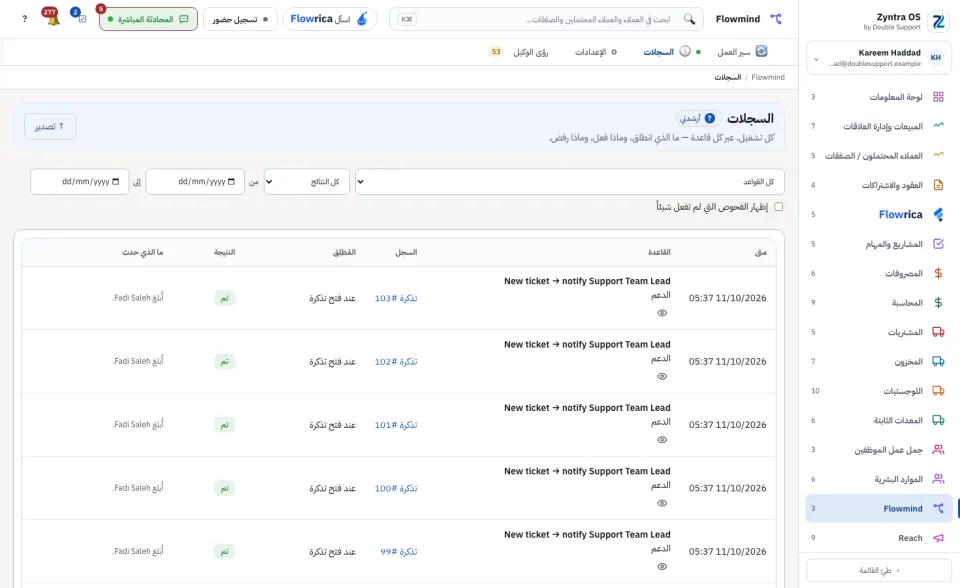Screen dimensions: 960x588
Task: Switch to الإعدادات tab
Action: (596, 52)
